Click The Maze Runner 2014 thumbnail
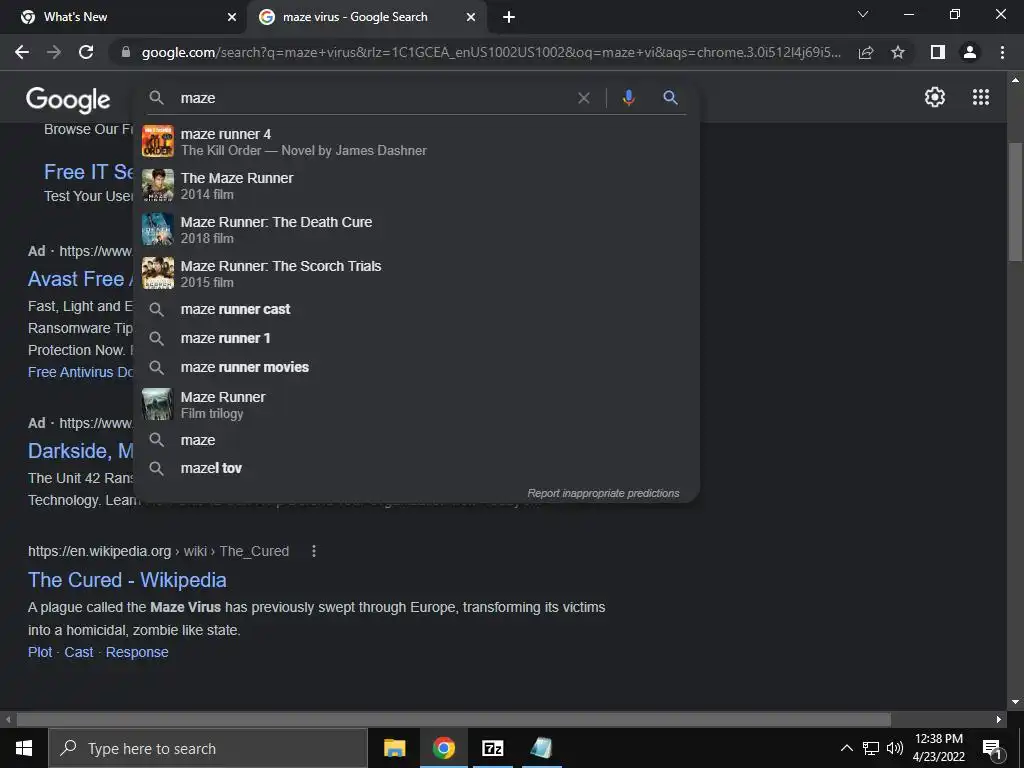Image resolution: width=1024 pixels, height=768 pixels. (x=158, y=185)
